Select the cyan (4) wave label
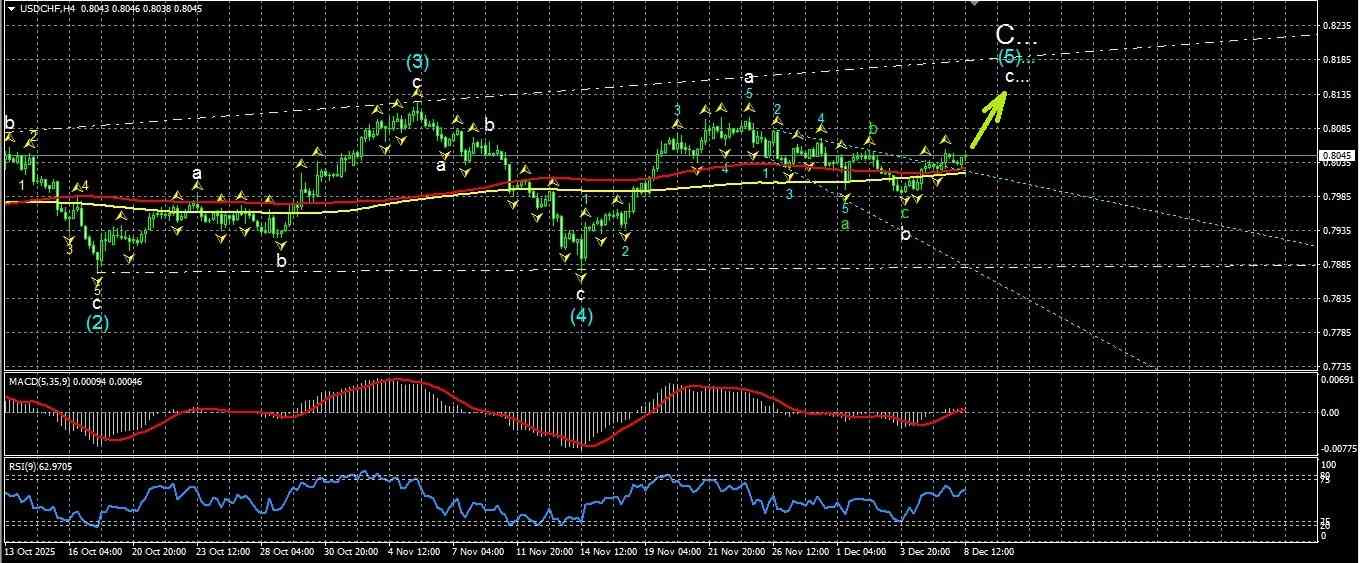1360x563 pixels. [582, 316]
